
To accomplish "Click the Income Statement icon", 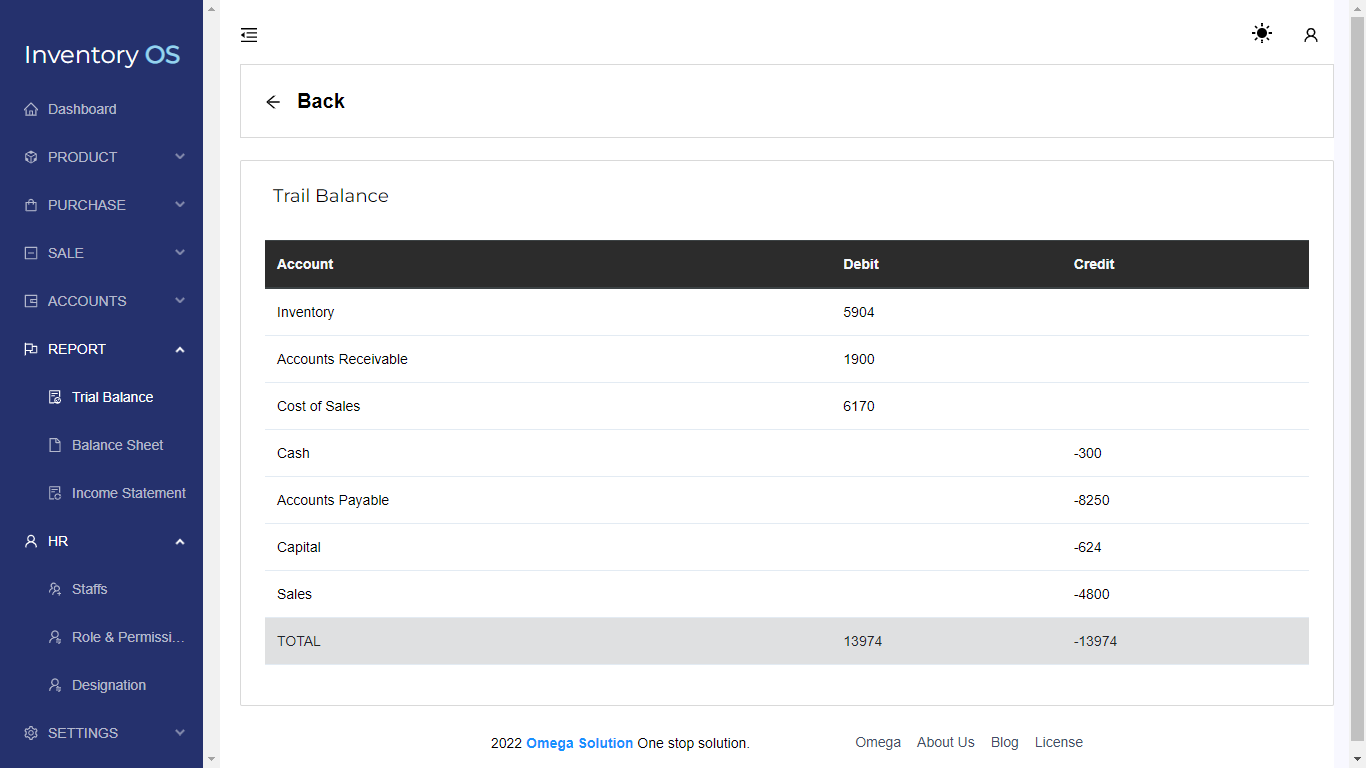I will click(x=54, y=493).
